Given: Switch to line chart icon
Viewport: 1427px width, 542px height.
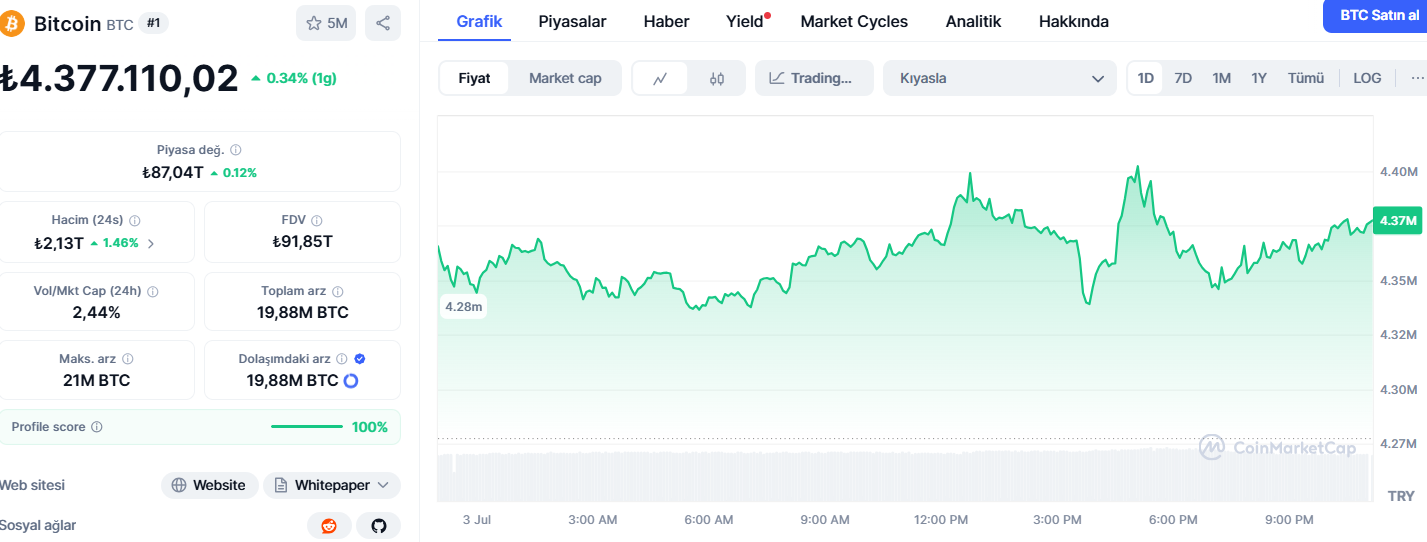Looking at the screenshot, I should (x=660, y=78).
